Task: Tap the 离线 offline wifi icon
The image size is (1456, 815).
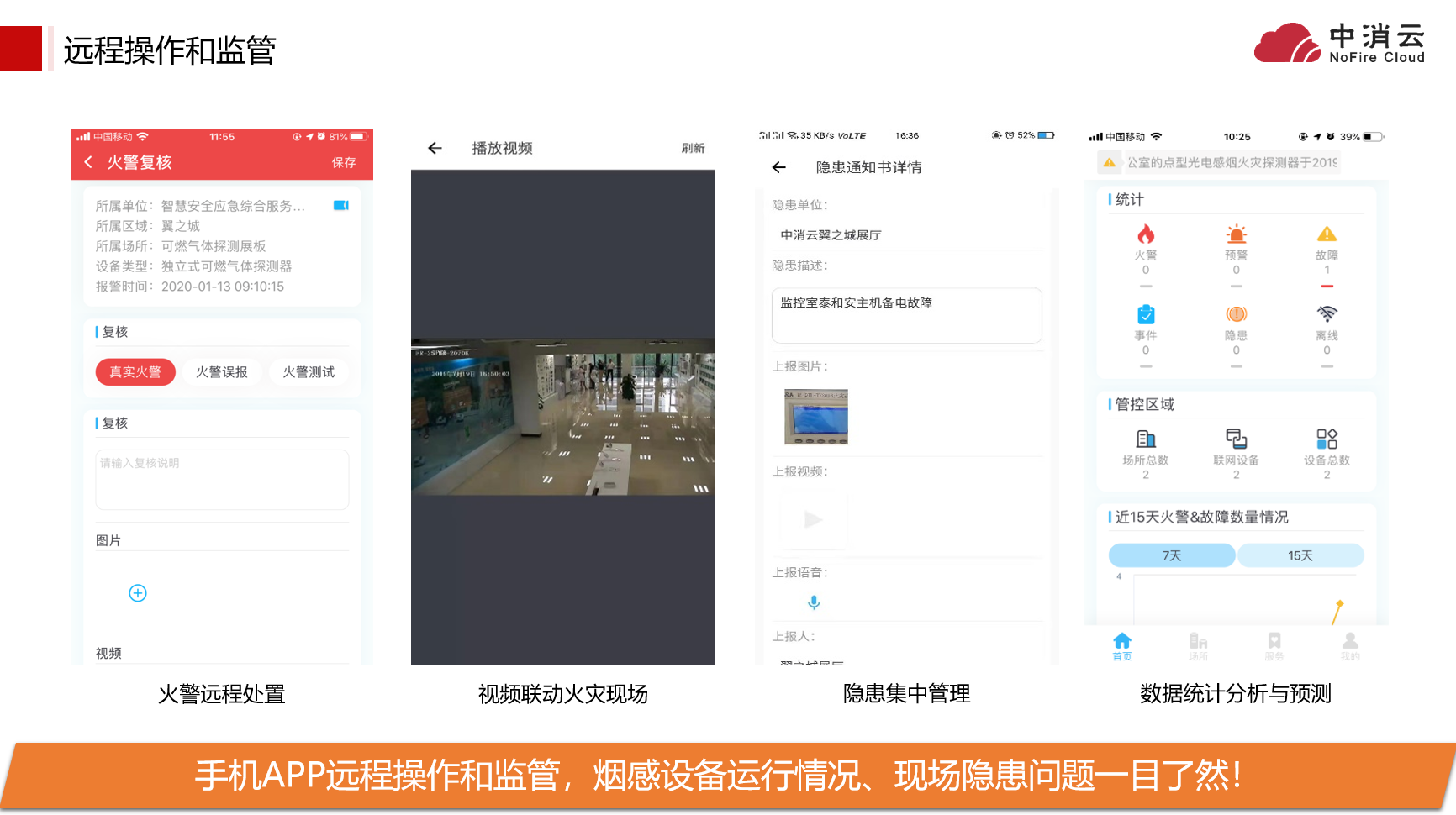Action: [x=1327, y=314]
